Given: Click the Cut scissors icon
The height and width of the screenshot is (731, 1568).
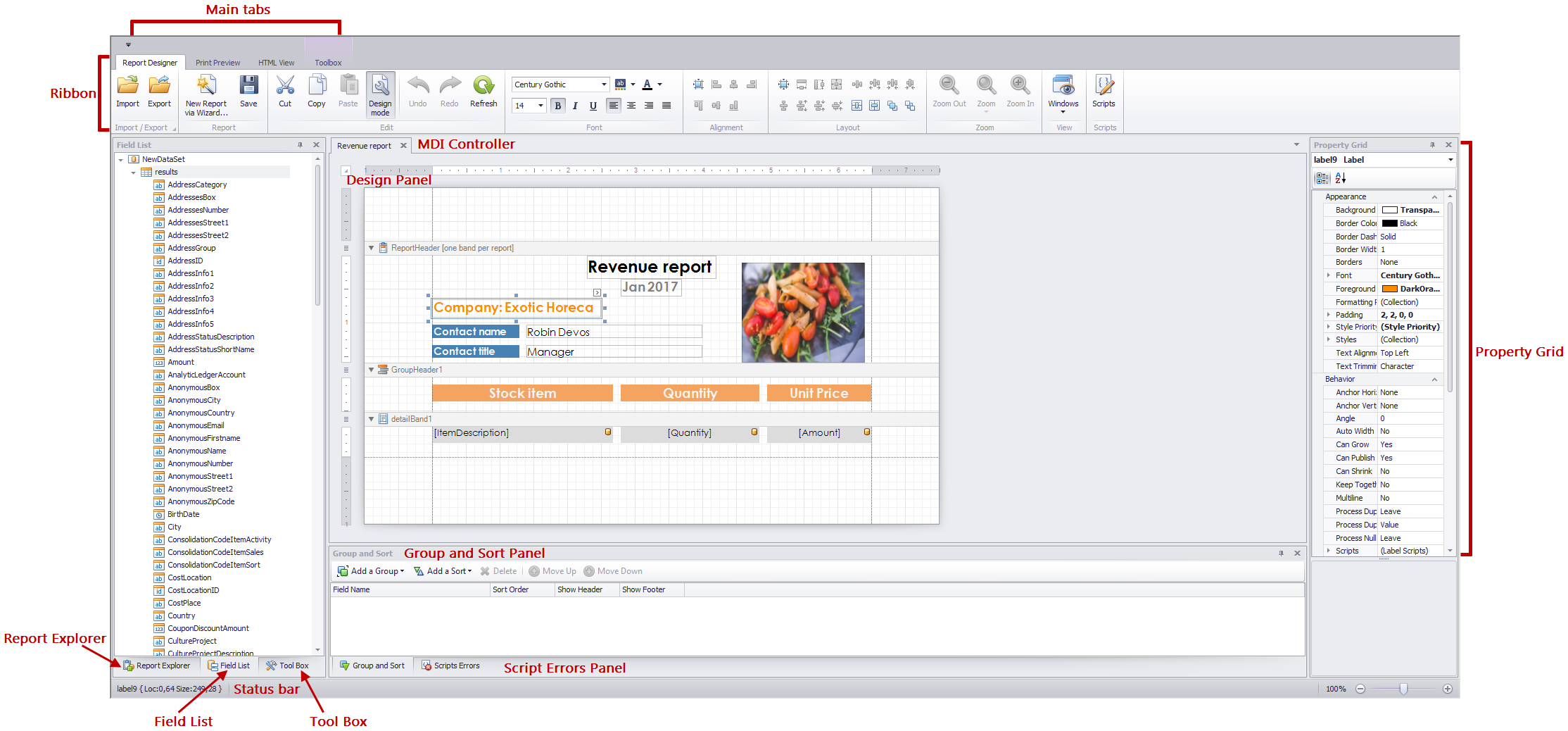Looking at the screenshot, I should [285, 87].
